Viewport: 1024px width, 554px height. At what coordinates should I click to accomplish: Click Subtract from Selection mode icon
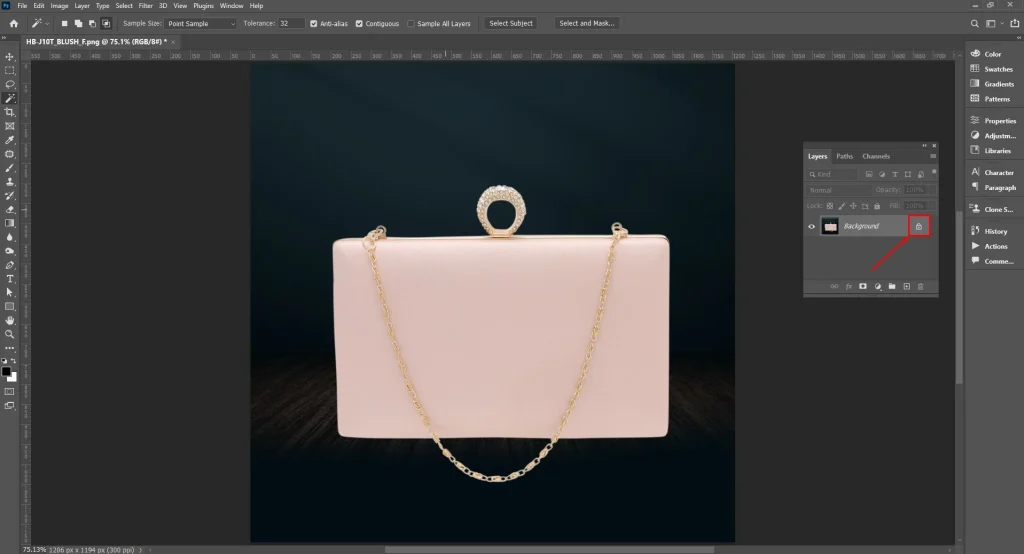tap(92, 24)
